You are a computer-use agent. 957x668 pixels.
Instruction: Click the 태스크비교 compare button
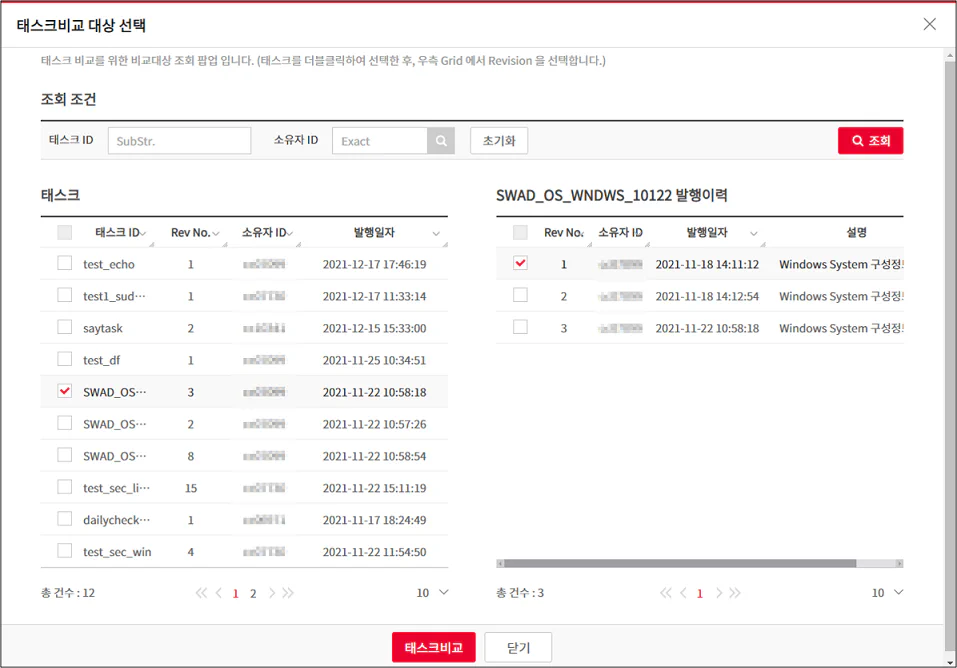click(x=433, y=647)
